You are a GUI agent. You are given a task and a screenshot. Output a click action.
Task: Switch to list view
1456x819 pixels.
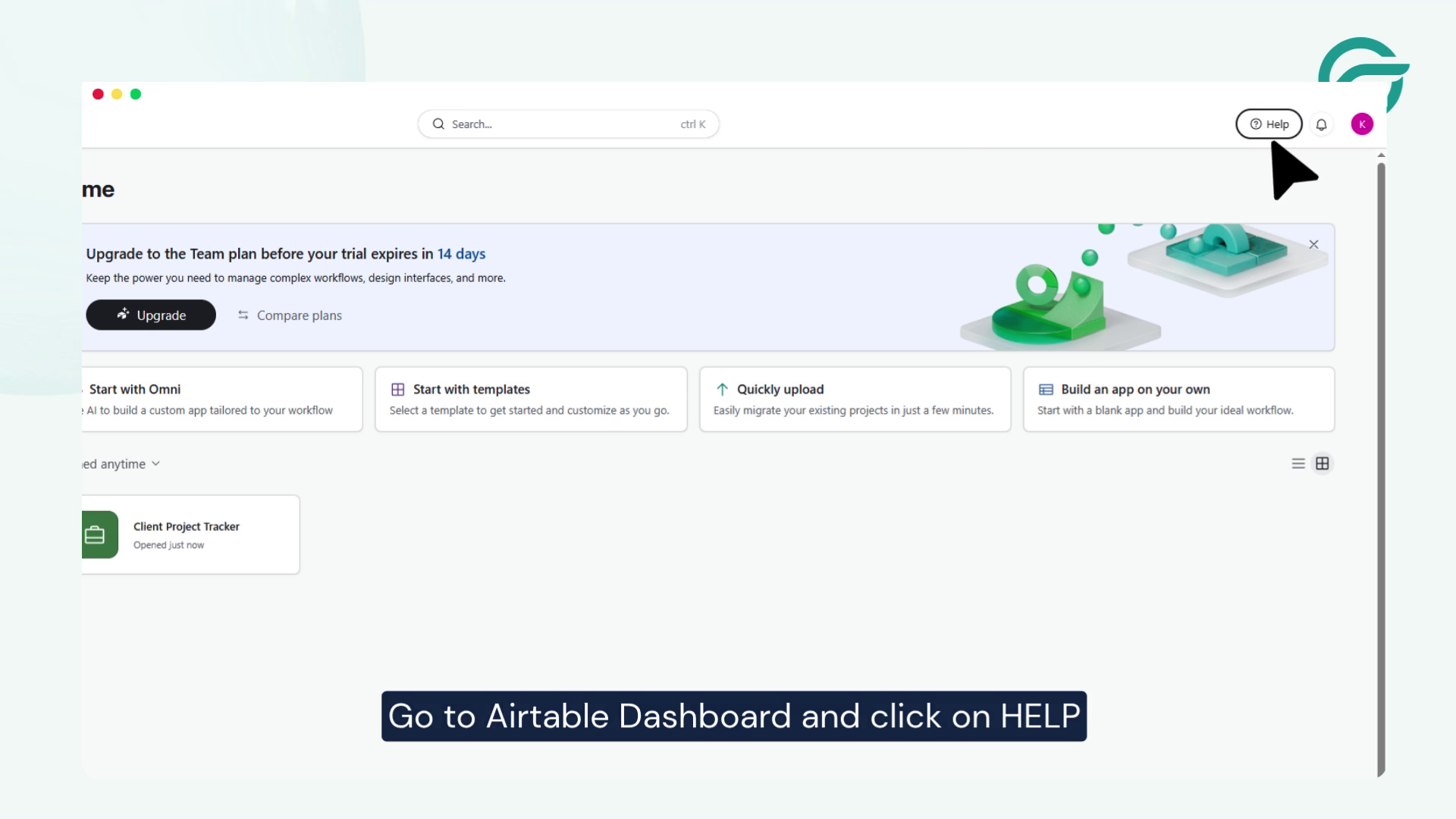[x=1298, y=463]
